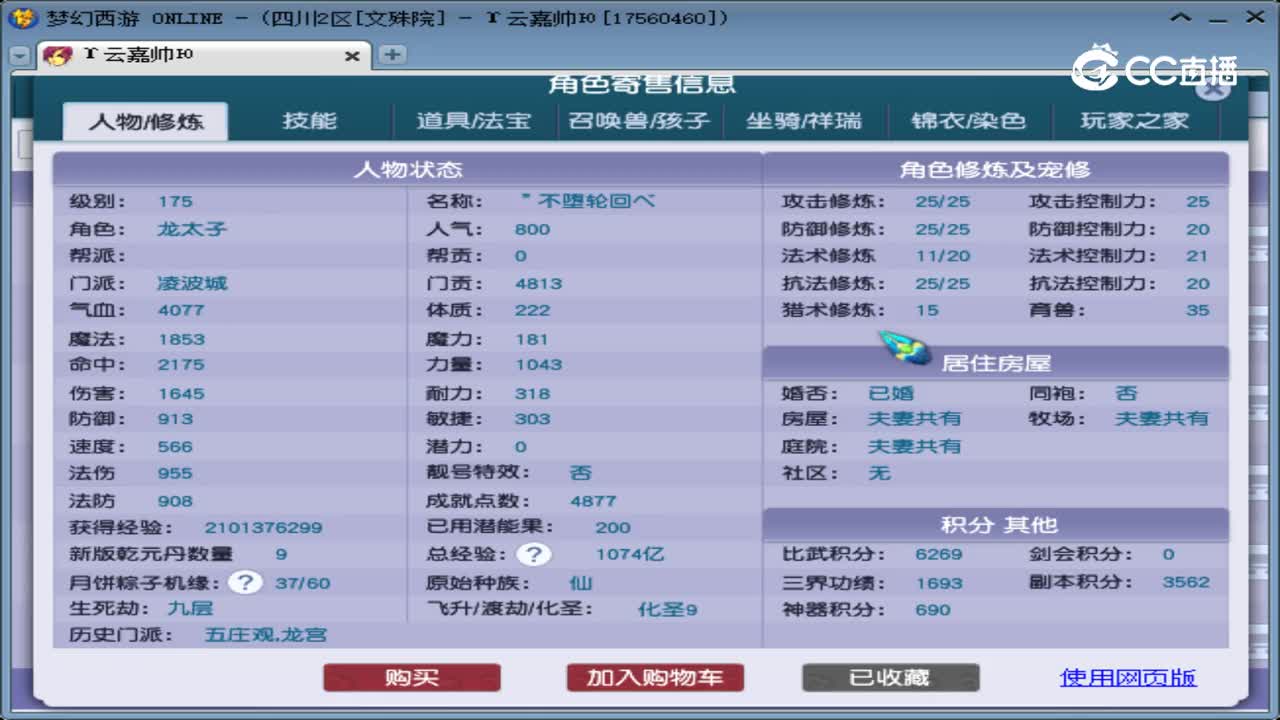Click the 角色修炼及宠修 section header
This screenshot has width=1280, height=720.
[x=996, y=169]
